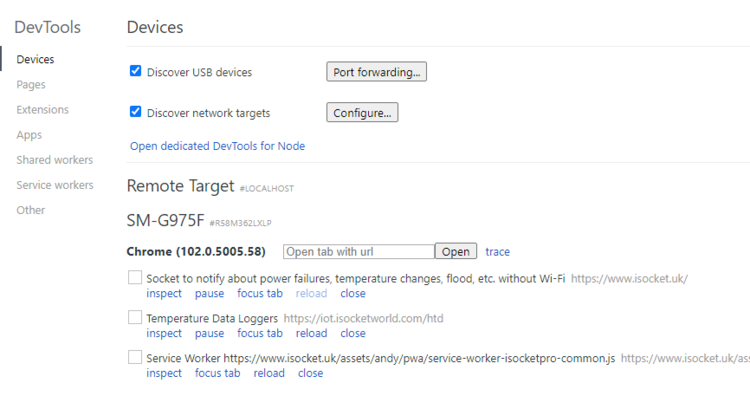Click the #R58M362LXLP serial label
The height and width of the screenshot is (396, 750).
click(241, 223)
